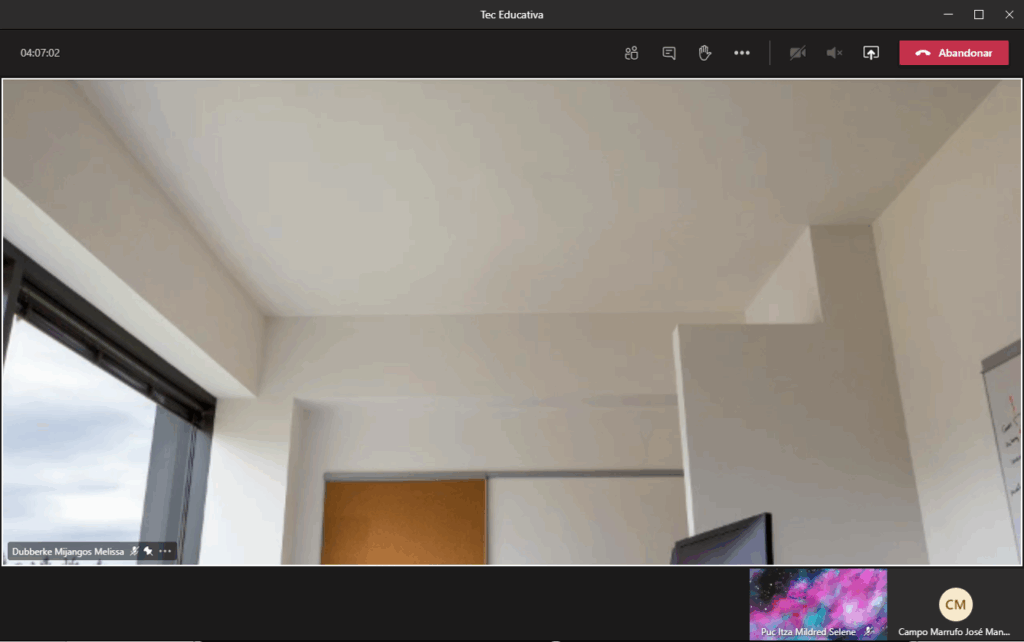Viewport: 1024px width, 642px height.
Task: Maximize the Tec Educativa meeting window
Action: pos(979,14)
